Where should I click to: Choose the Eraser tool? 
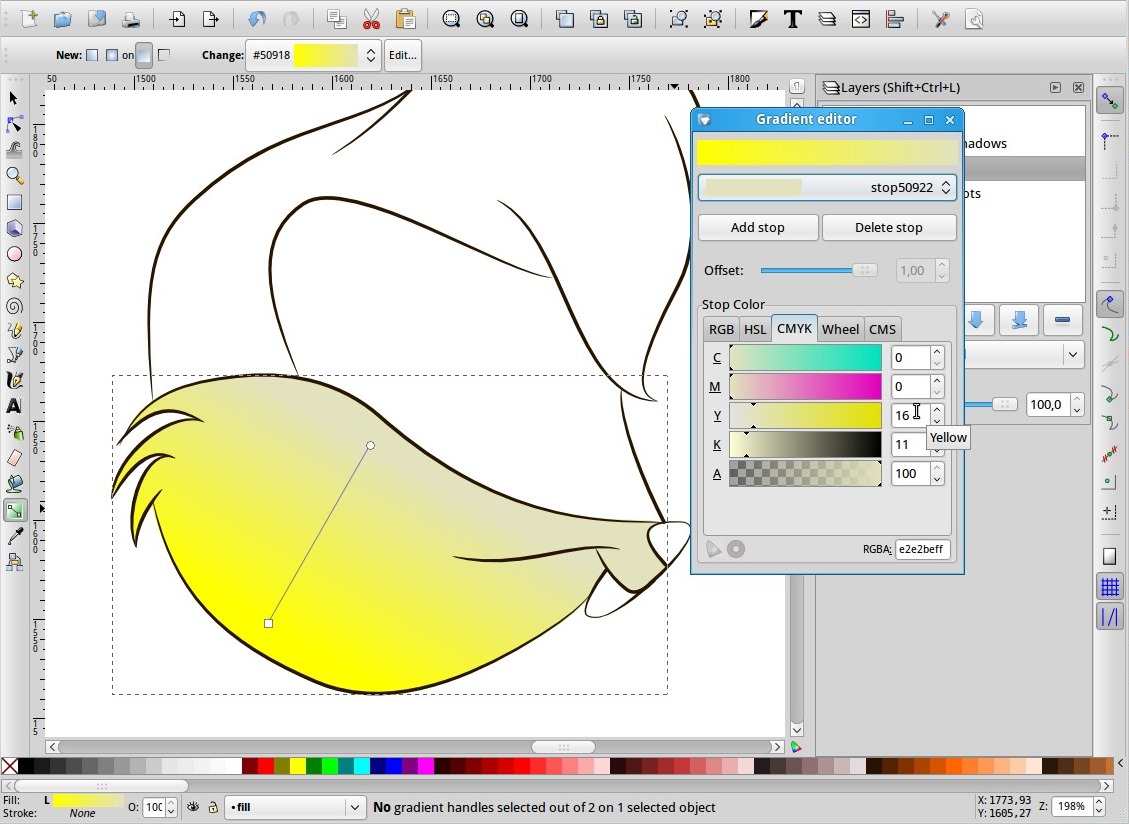point(14,458)
